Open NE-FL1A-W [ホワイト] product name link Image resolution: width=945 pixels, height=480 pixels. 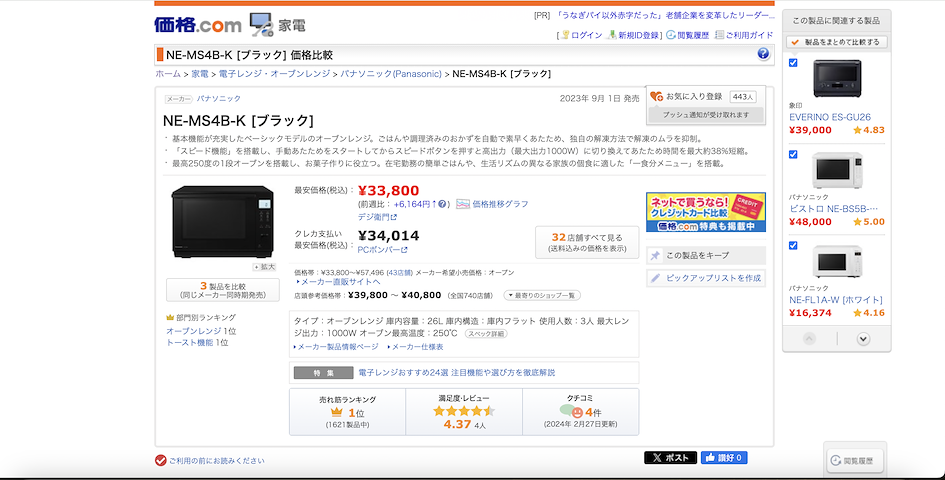[836, 300]
